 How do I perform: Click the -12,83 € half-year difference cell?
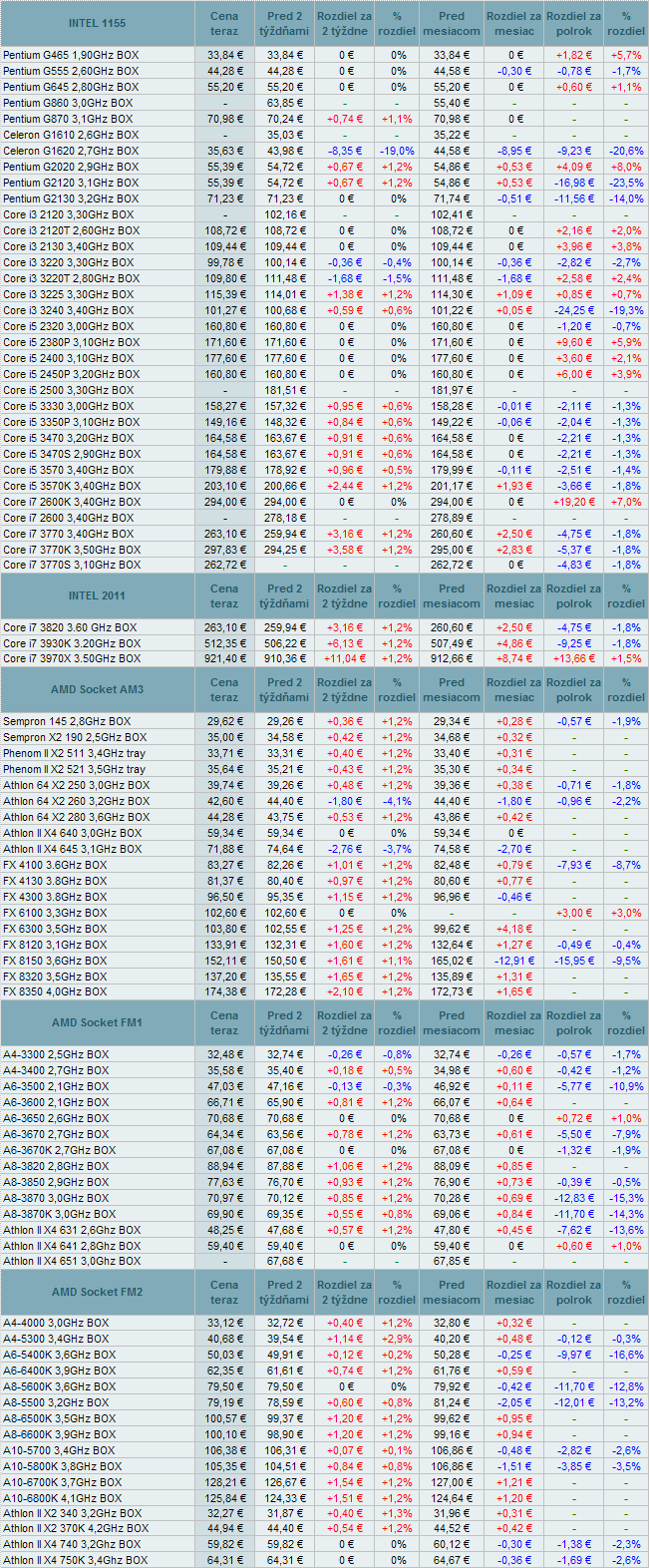point(574,1198)
